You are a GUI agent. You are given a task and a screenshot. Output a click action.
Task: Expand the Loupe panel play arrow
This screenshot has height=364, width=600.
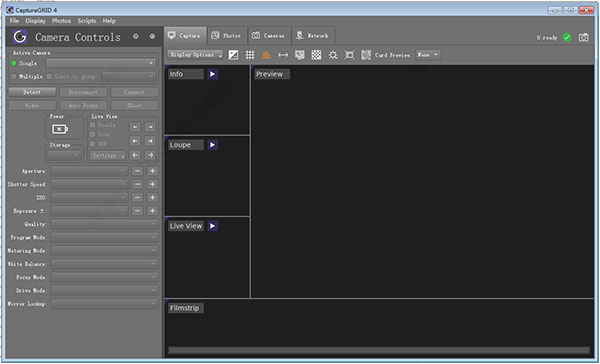click(x=212, y=145)
